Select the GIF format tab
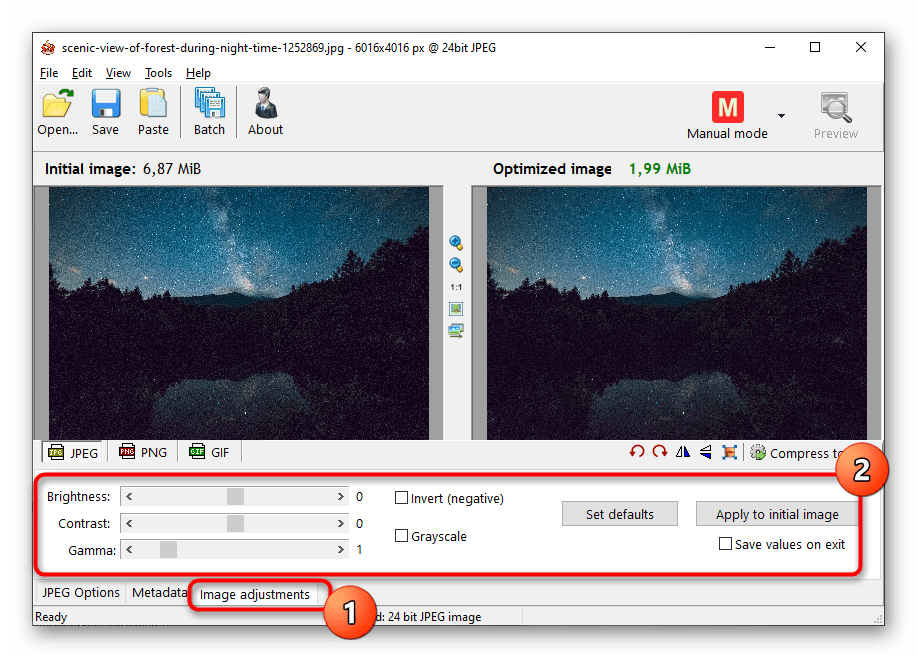Screen dimensions: 917x658 point(209,453)
